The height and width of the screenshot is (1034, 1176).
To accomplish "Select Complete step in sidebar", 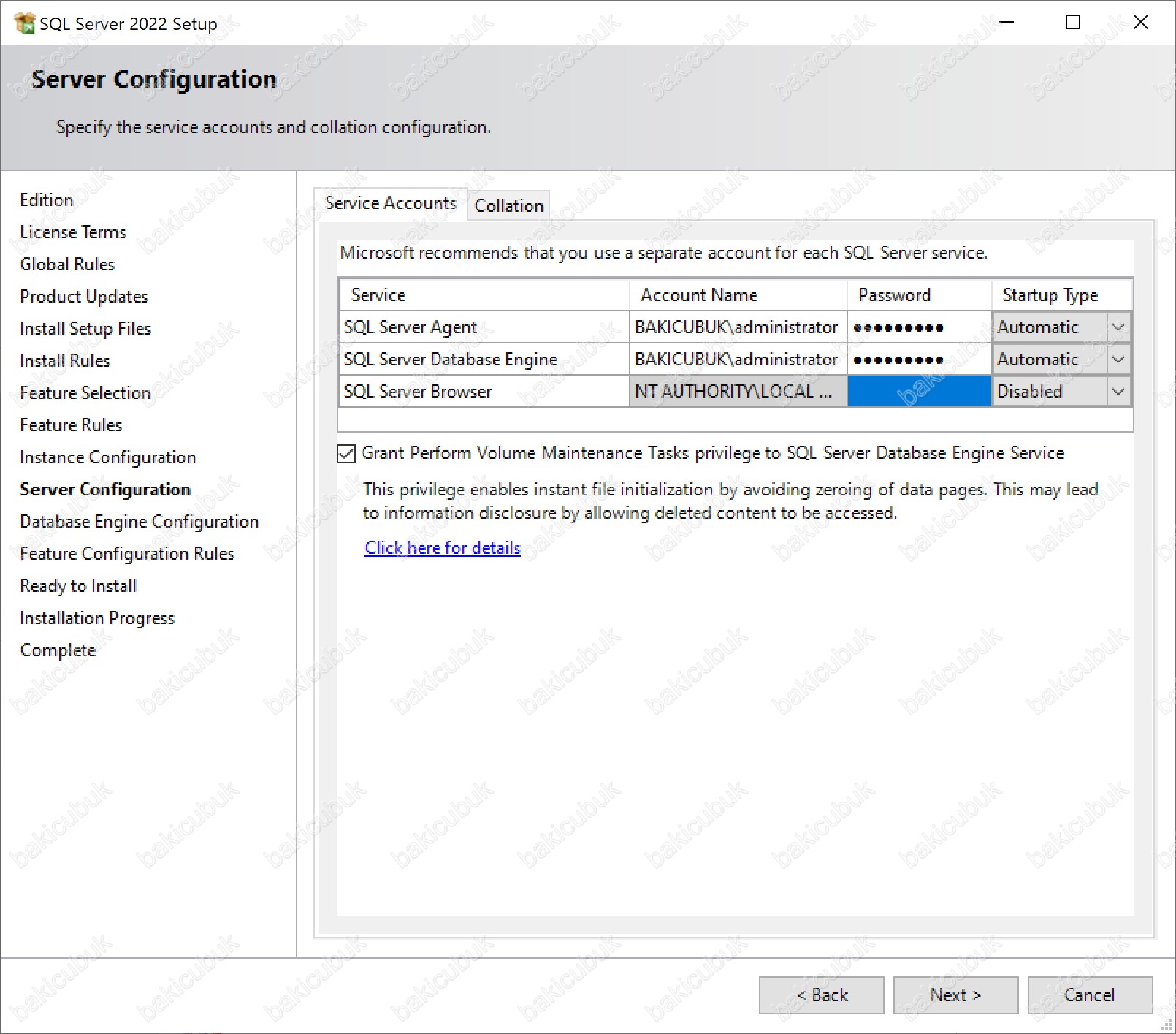I will [x=58, y=650].
